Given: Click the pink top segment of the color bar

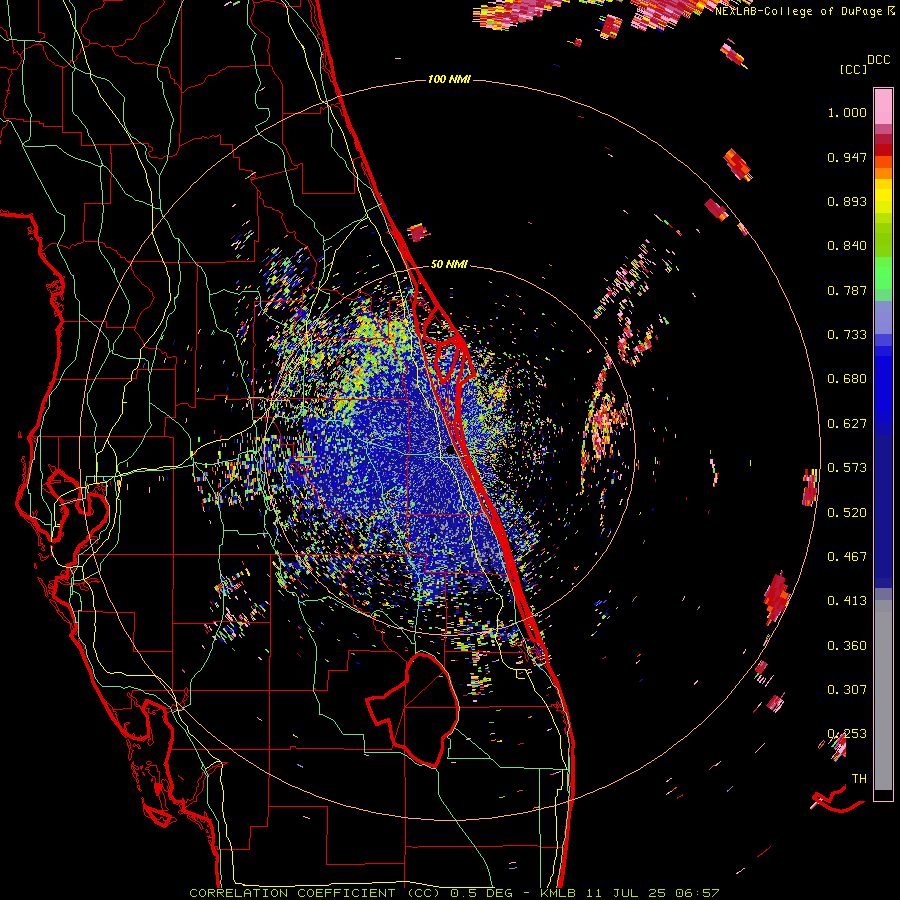Looking at the screenshot, I should tap(883, 107).
